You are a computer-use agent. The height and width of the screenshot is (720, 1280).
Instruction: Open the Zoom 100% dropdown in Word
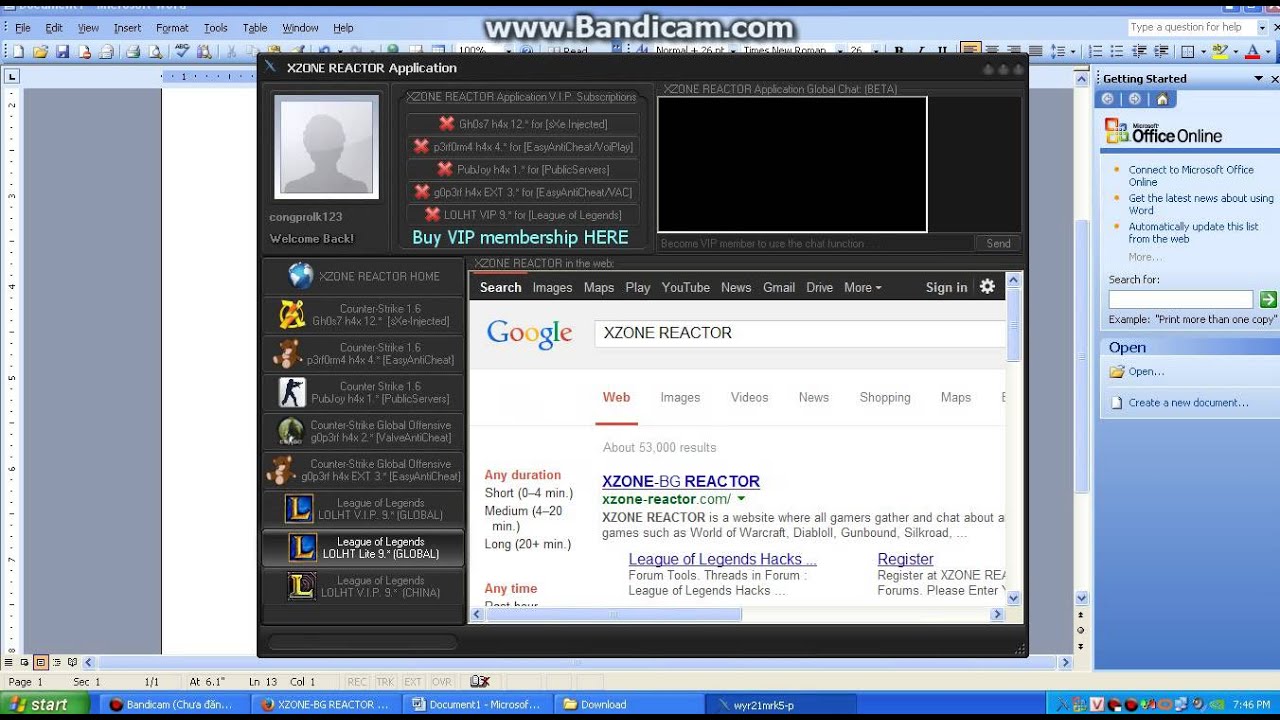pos(508,51)
